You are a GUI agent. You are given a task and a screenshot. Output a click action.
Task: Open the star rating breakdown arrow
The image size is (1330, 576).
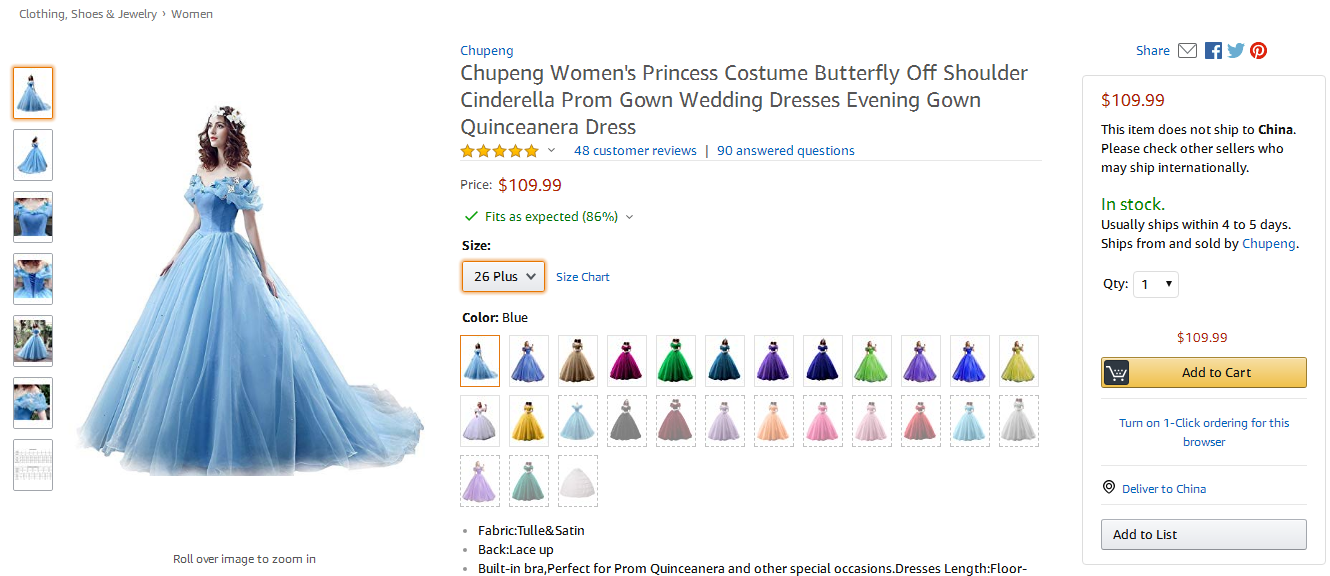tap(551, 151)
